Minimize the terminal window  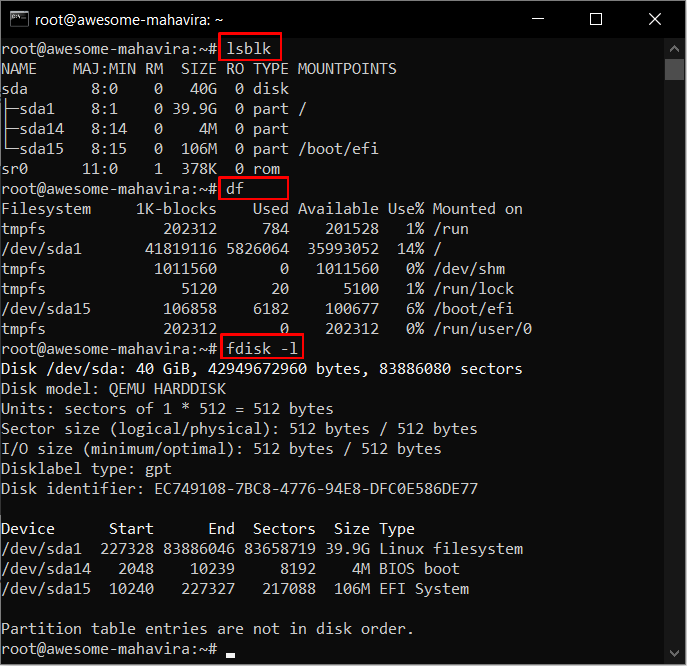click(538, 19)
